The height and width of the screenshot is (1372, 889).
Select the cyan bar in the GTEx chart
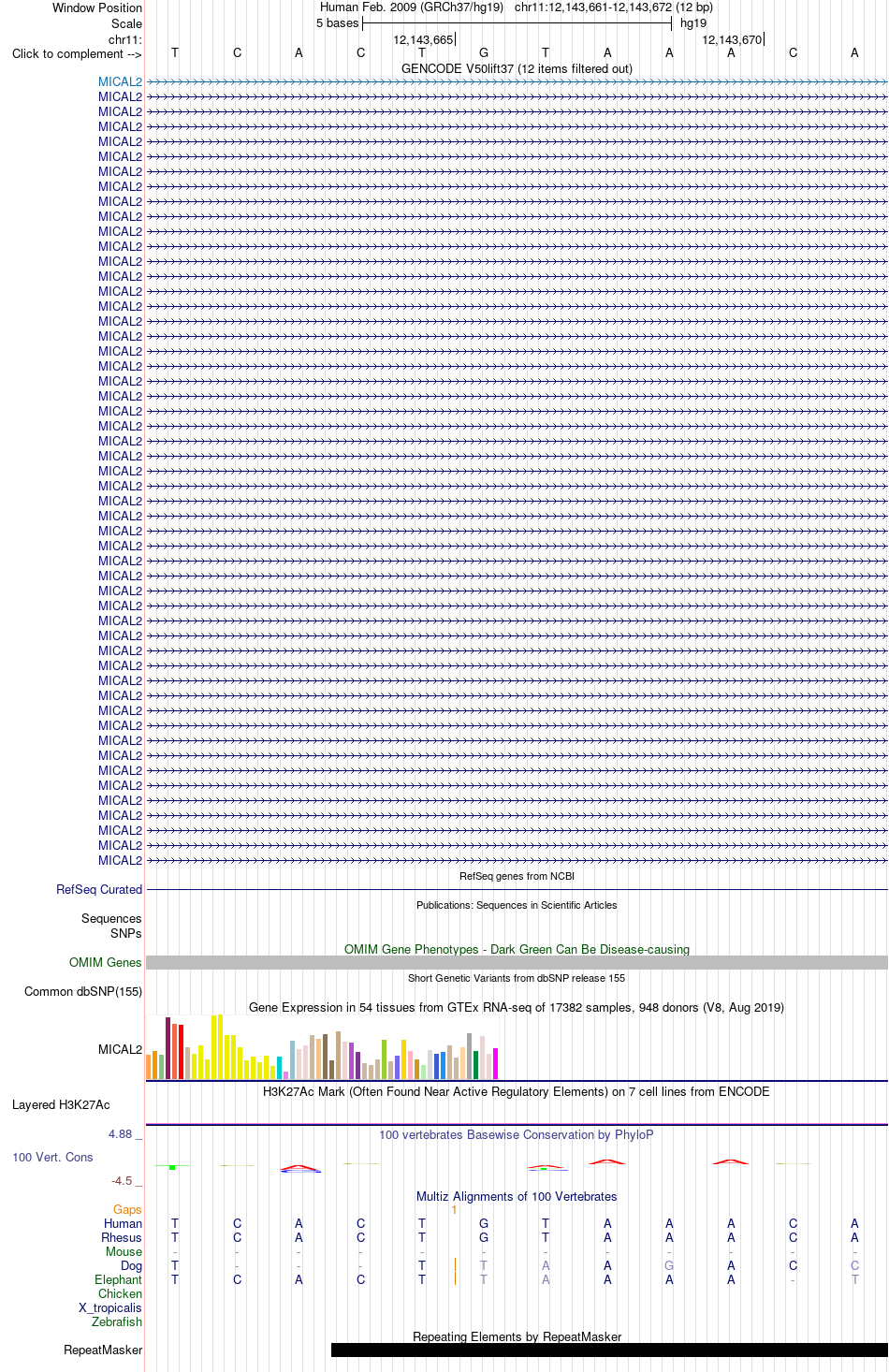point(279,1068)
